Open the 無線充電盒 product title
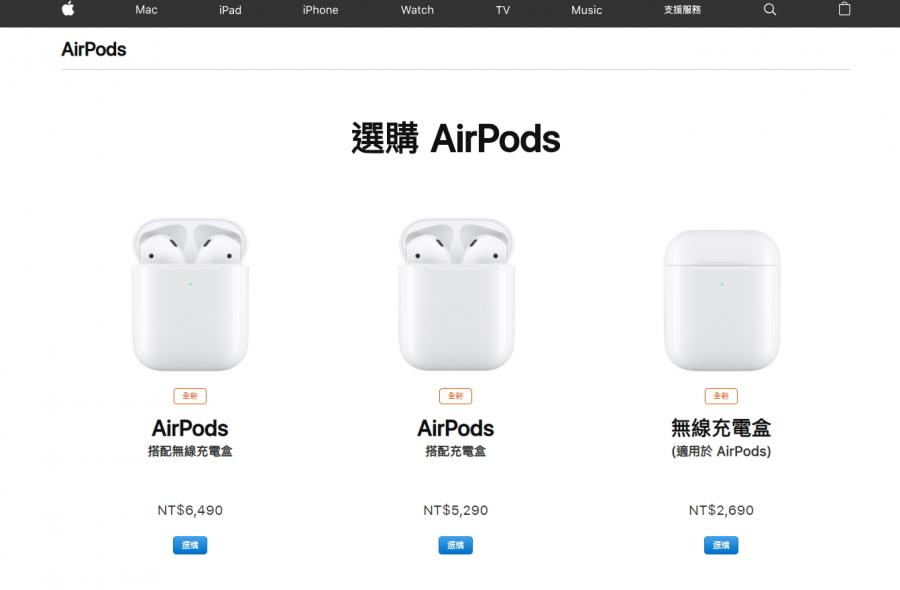The height and width of the screenshot is (590, 900). [x=721, y=428]
